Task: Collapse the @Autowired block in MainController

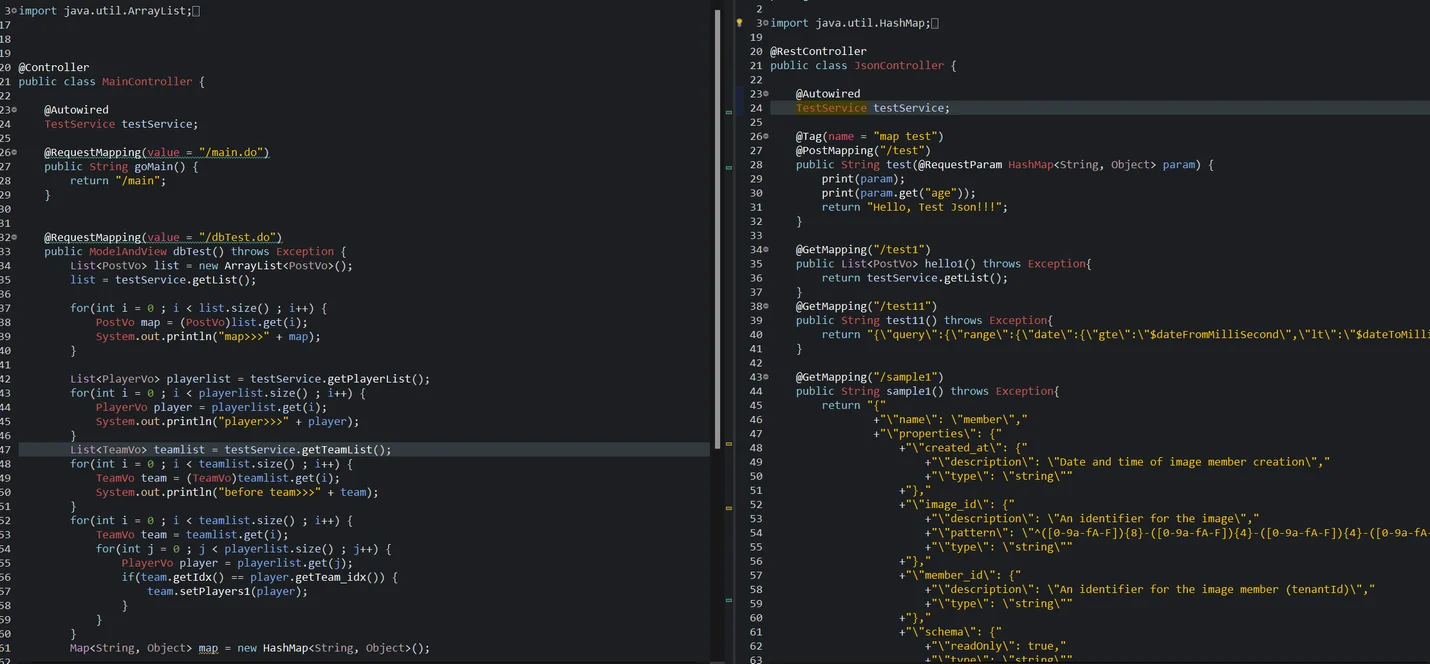Action: pyautogui.click(x=14, y=110)
